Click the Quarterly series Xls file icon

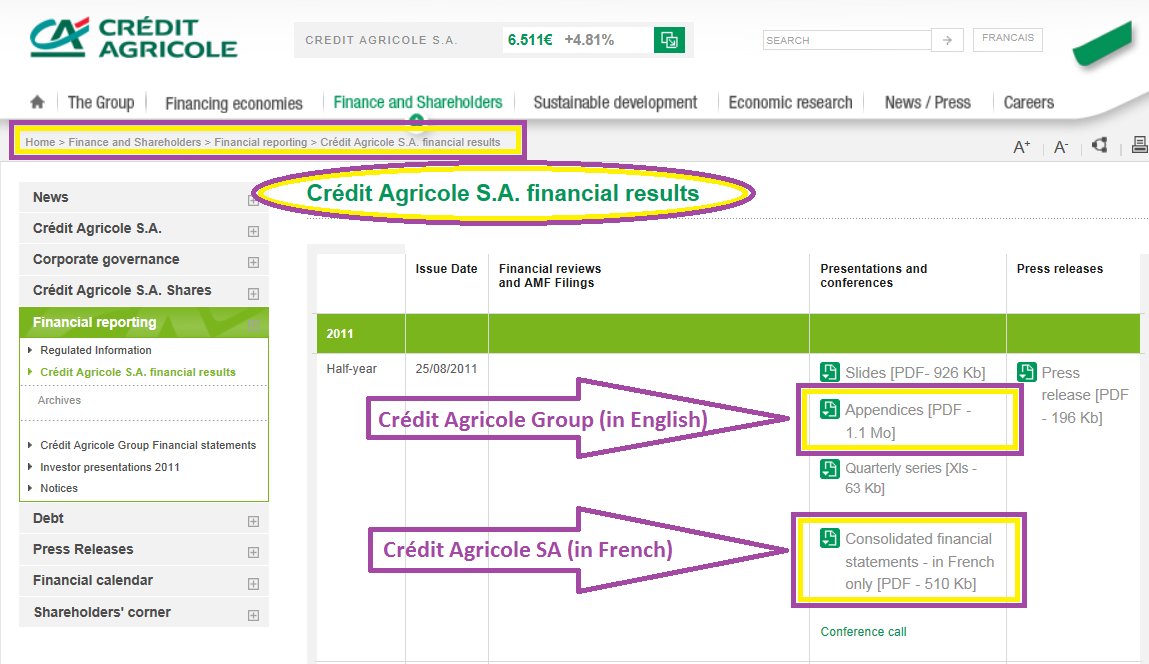[830, 468]
